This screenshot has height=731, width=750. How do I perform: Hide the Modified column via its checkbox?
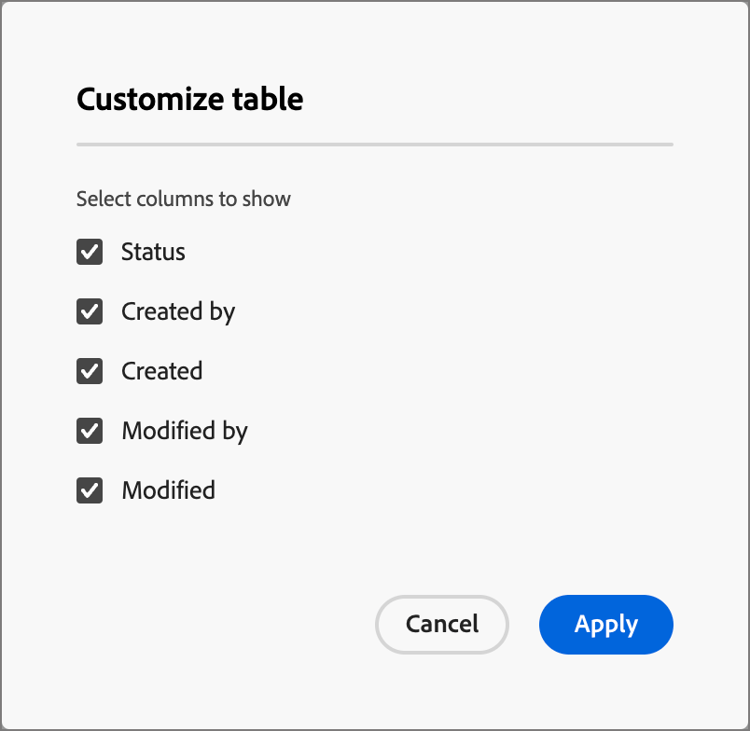tap(90, 490)
